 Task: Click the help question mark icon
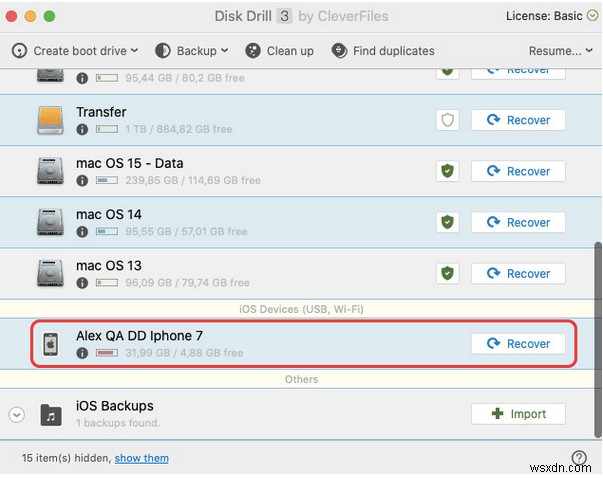(x=578, y=458)
